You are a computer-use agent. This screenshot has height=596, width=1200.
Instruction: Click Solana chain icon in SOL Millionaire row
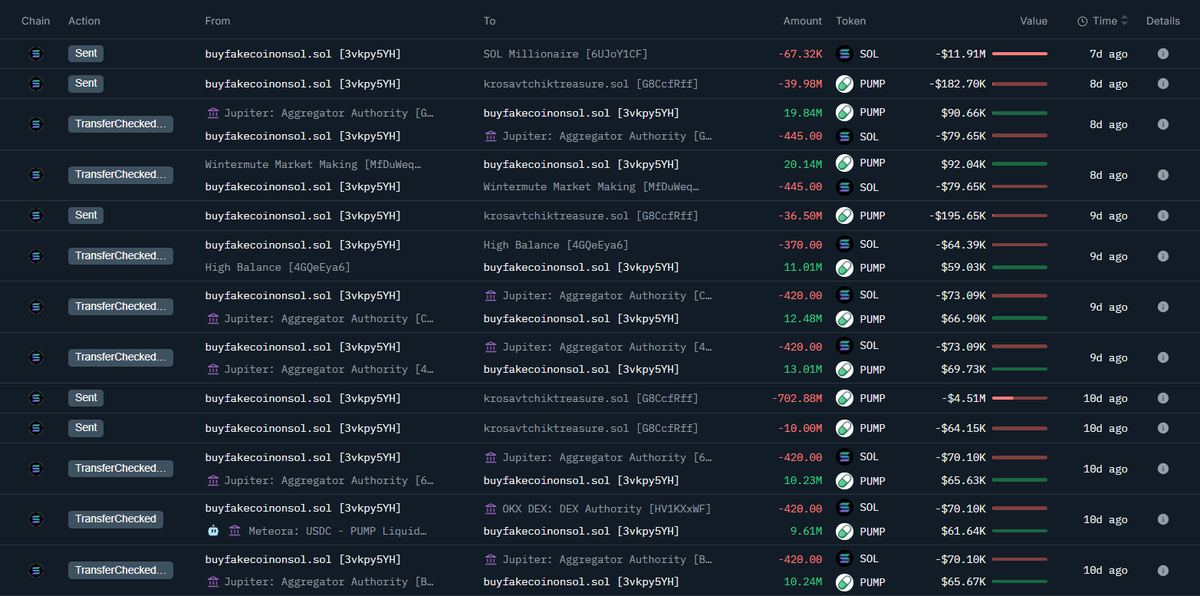click(x=37, y=54)
